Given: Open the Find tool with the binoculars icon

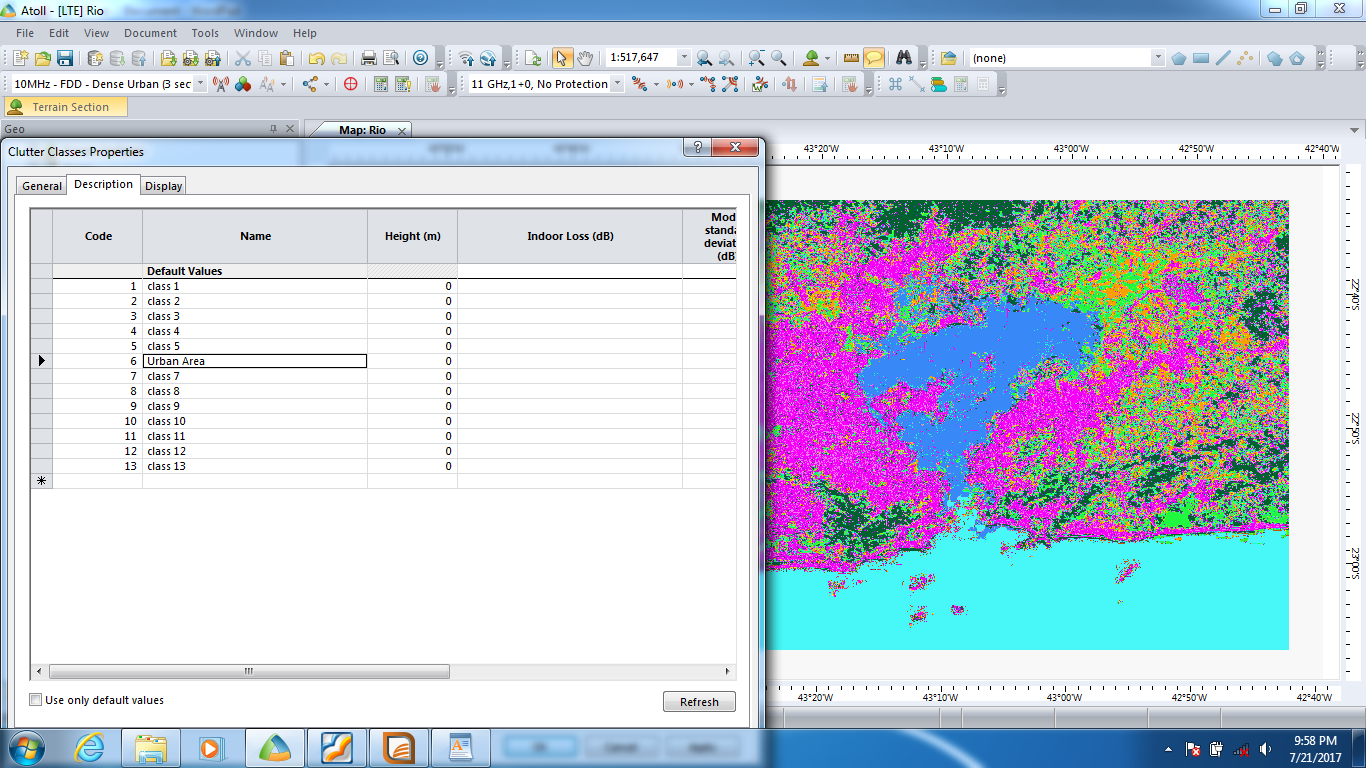Looking at the screenshot, I should point(905,58).
